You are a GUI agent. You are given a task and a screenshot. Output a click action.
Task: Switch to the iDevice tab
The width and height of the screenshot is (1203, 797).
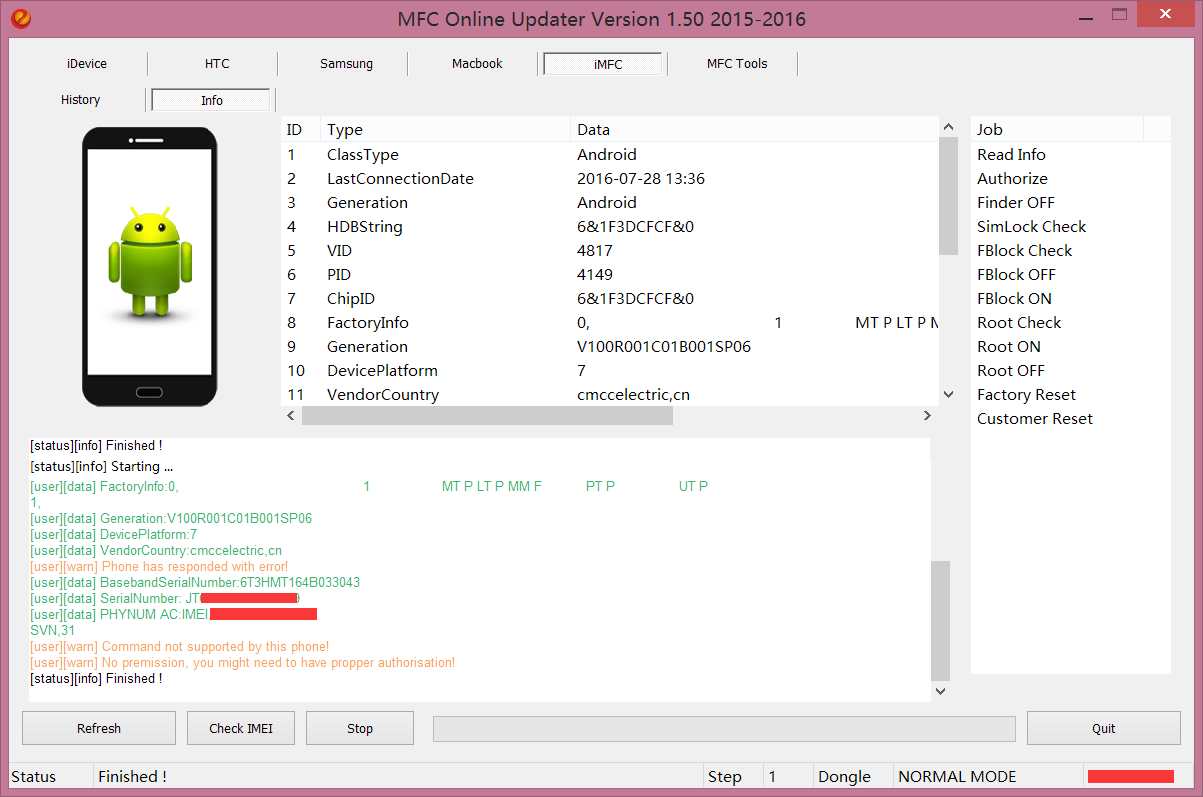click(87, 64)
